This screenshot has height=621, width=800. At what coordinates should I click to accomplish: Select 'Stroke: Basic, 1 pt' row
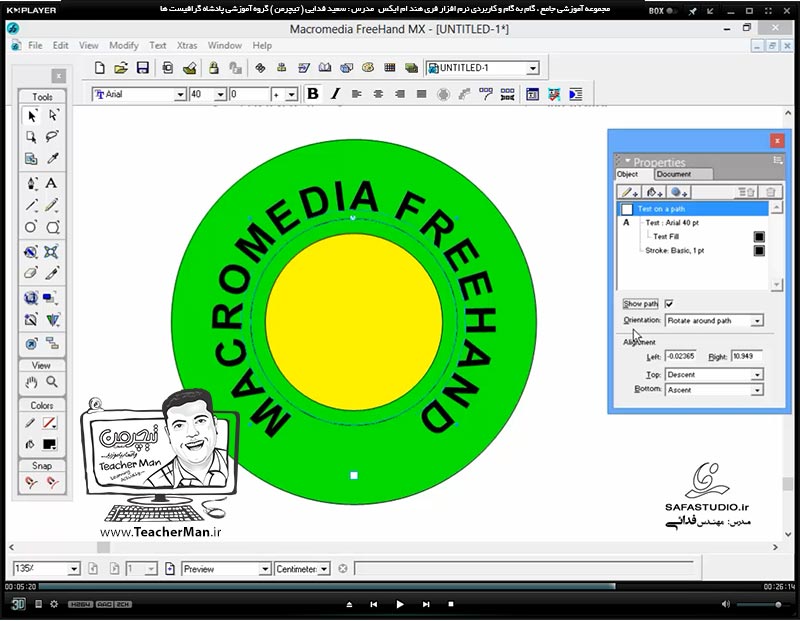click(x=692, y=251)
